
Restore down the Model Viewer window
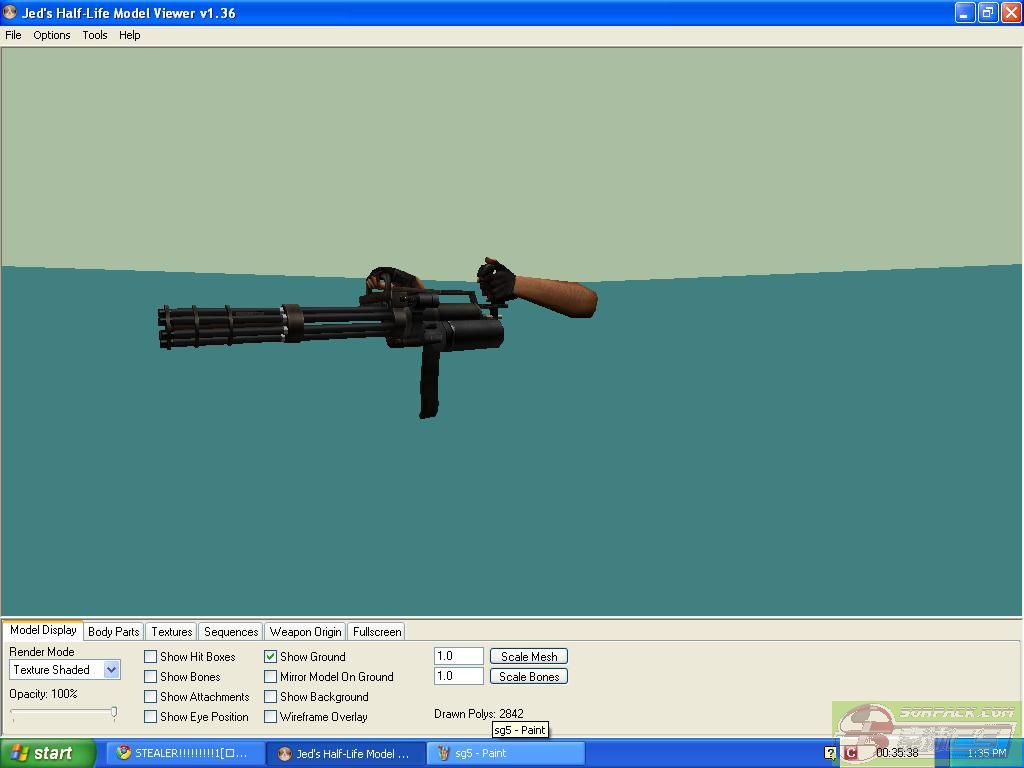pos(988,13)
